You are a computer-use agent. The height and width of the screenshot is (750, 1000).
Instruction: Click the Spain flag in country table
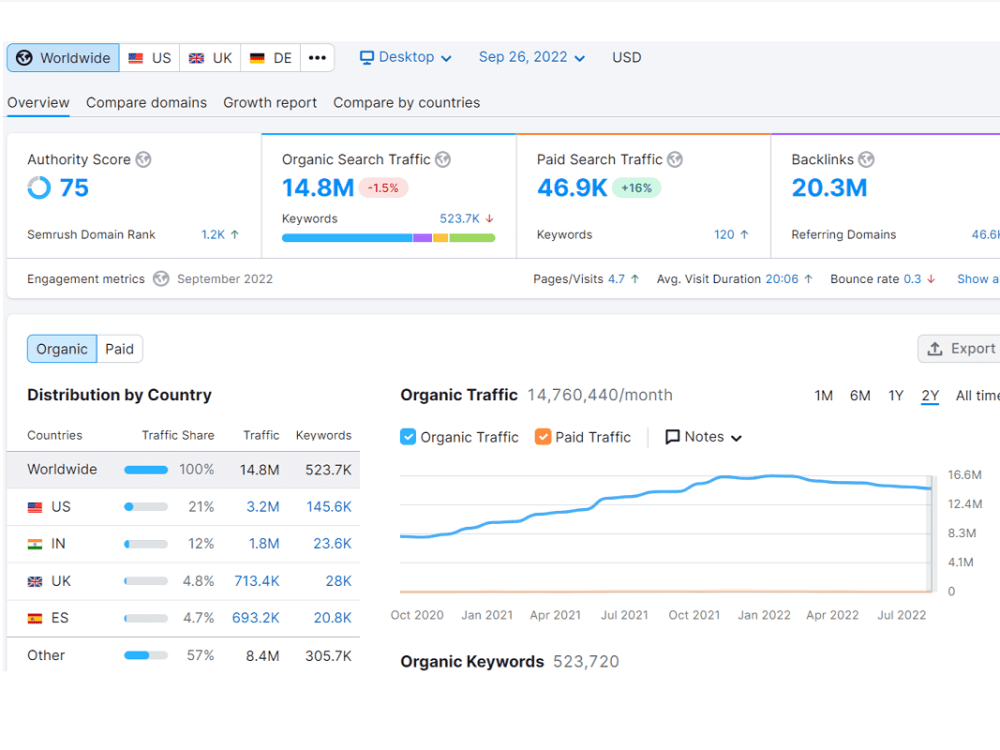pyautogui.click(x=35, y=618)
